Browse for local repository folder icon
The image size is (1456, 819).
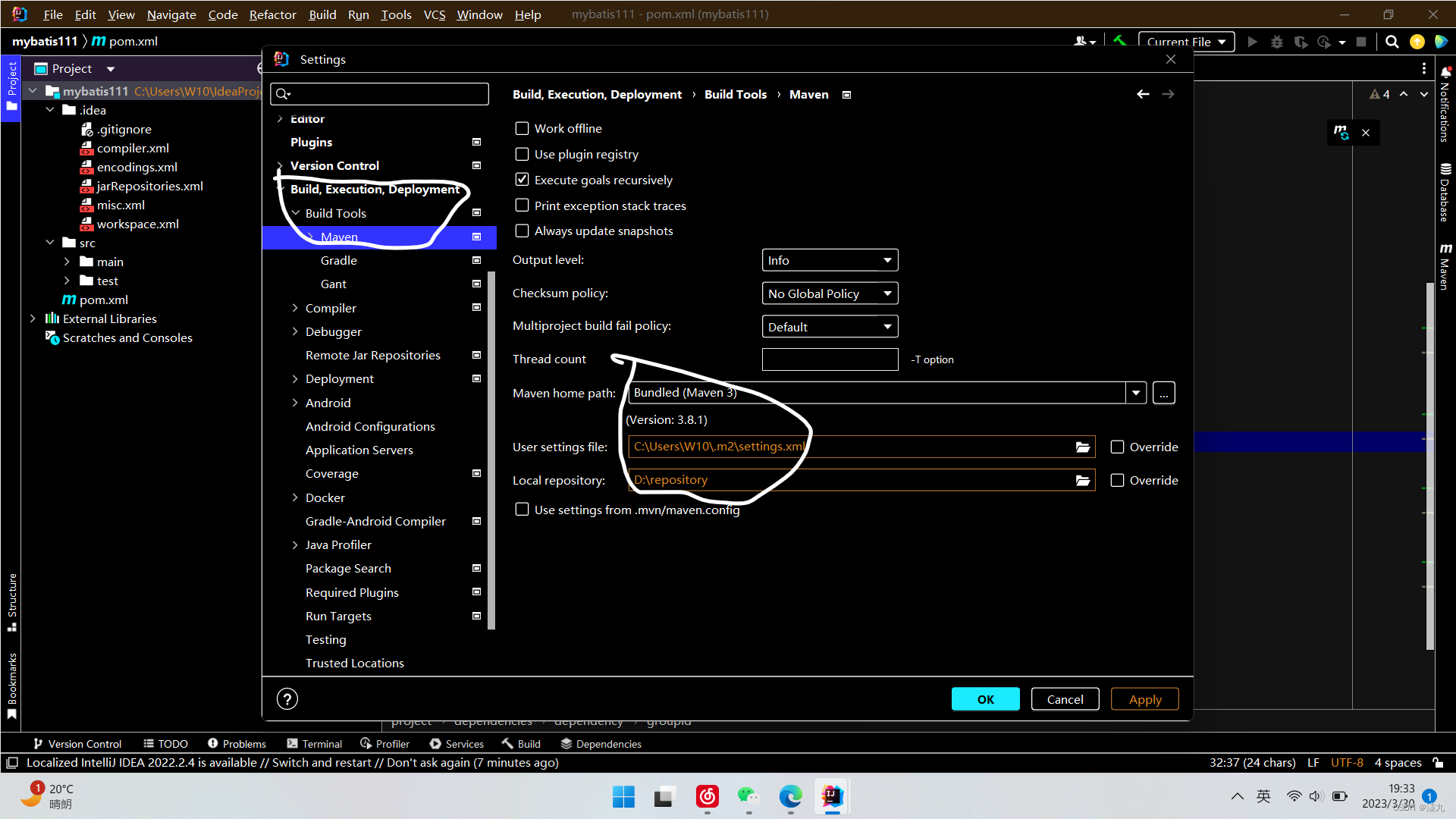click(1082, 481)
